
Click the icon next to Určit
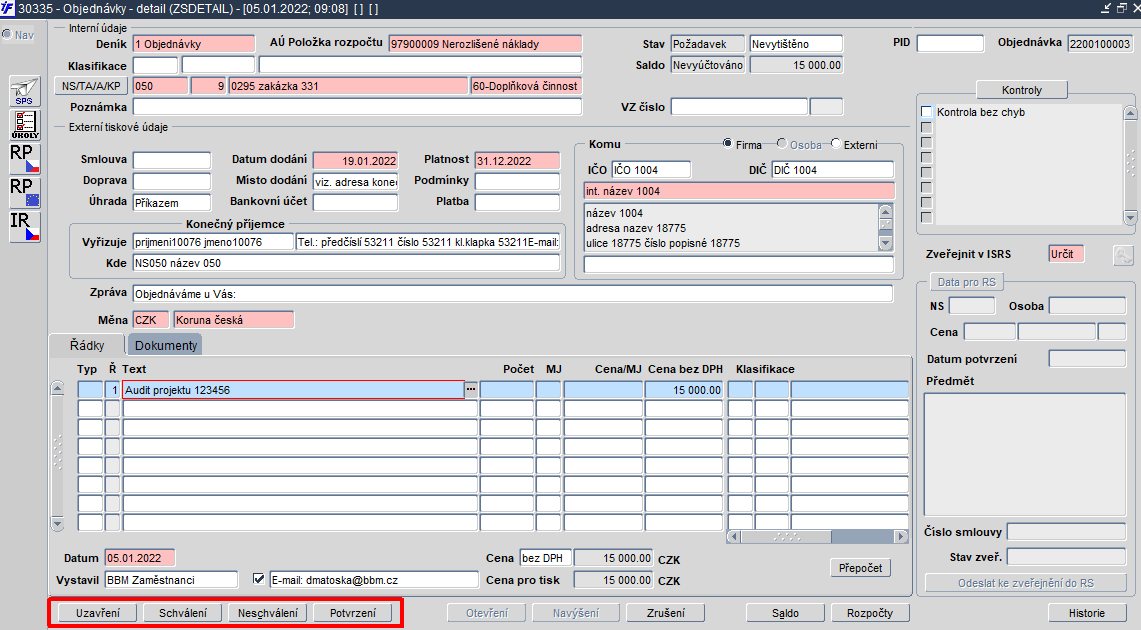pyautogui.click(x=1124, y=255)
